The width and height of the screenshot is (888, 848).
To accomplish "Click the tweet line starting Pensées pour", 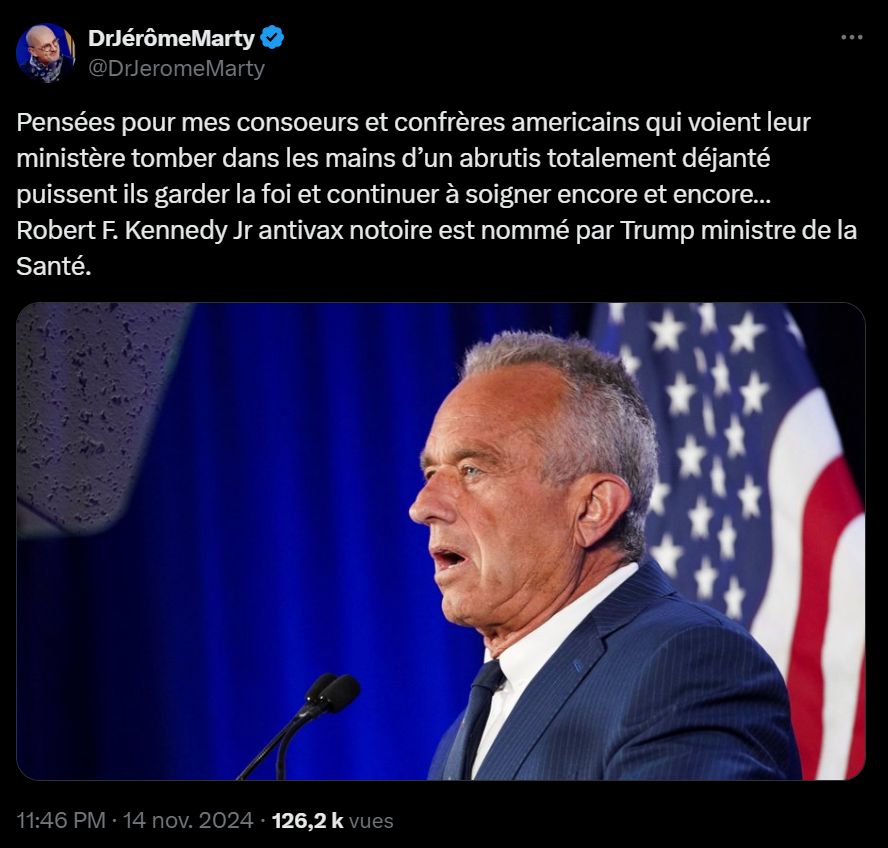I will tap(413, 122).
